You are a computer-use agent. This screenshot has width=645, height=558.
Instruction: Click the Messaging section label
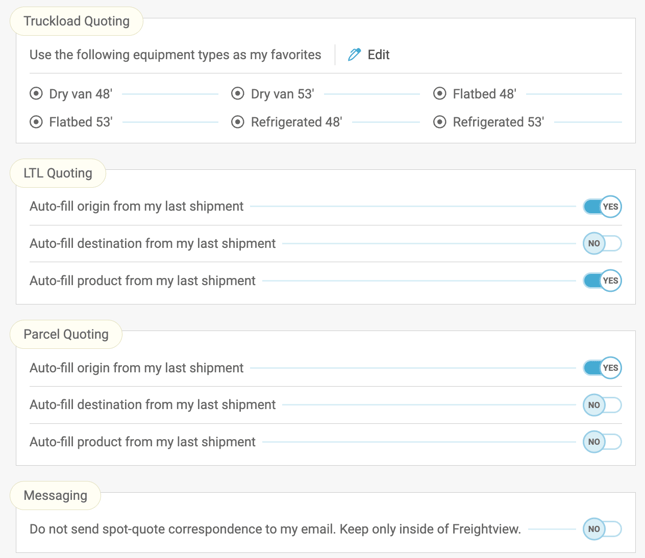pos(56,495)
